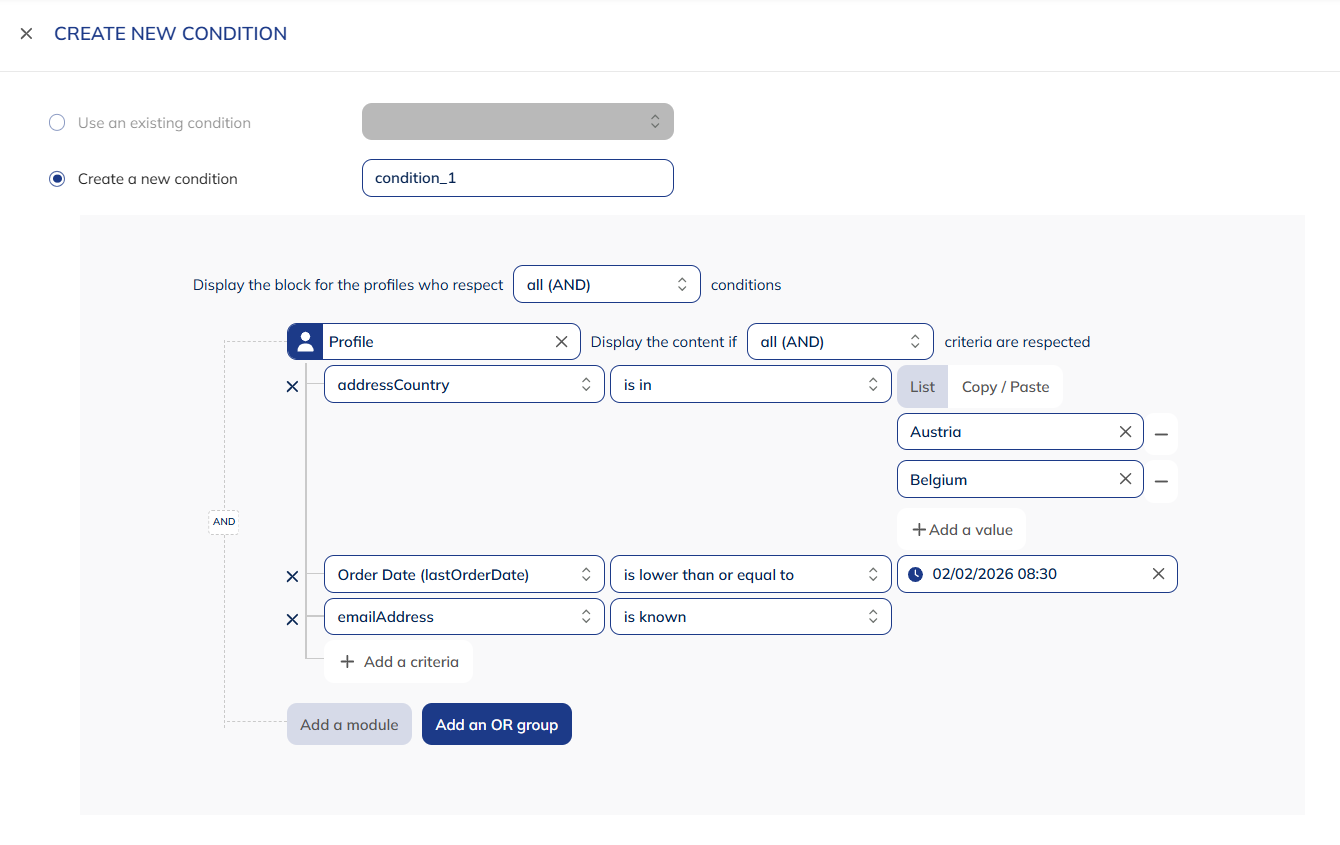This screenshot has width=1340, height=845.
Task: Switch to the List tab
Action: pos(922,387)
